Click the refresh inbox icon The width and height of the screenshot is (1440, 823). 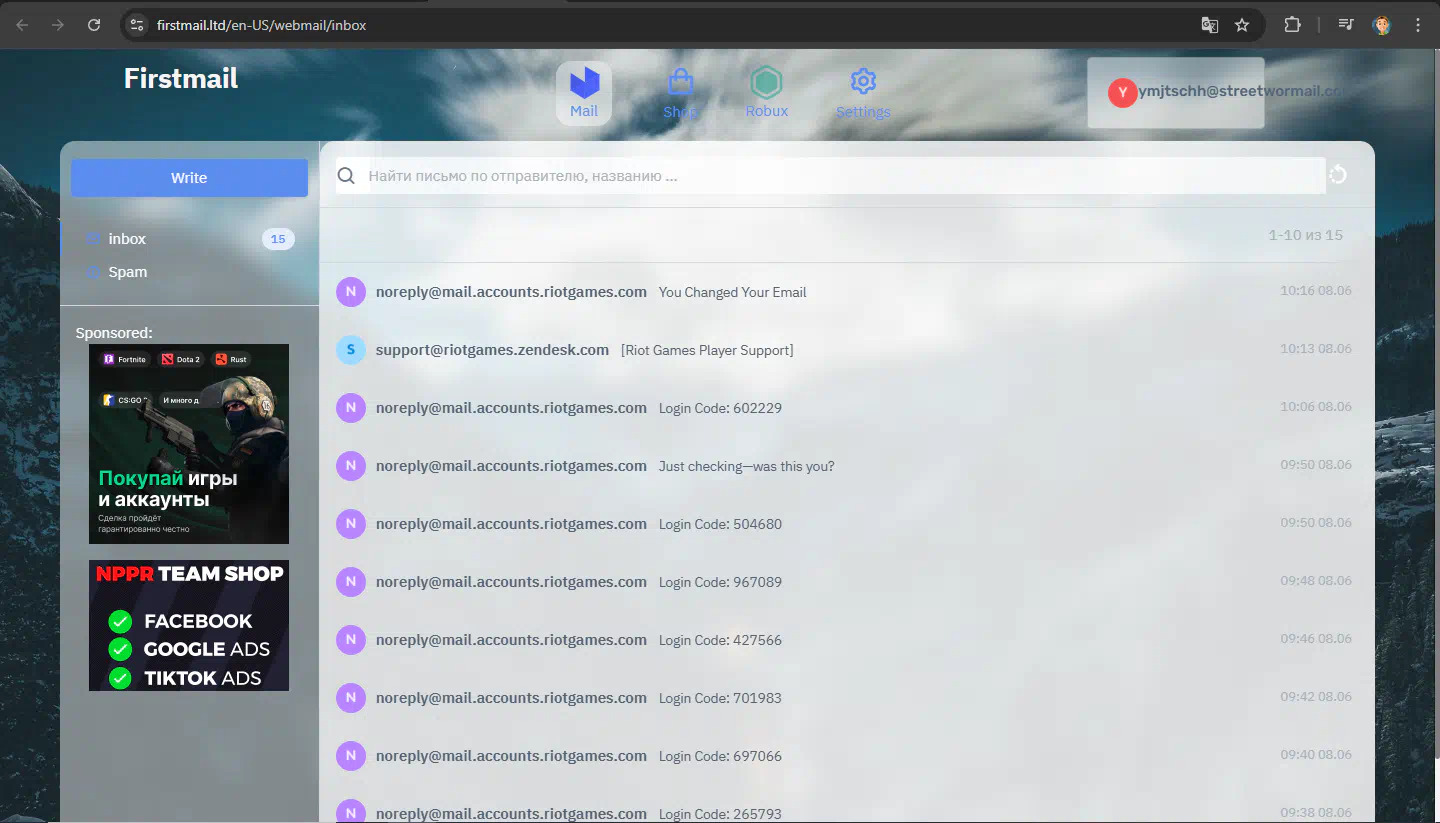(x=1338, y=175)
